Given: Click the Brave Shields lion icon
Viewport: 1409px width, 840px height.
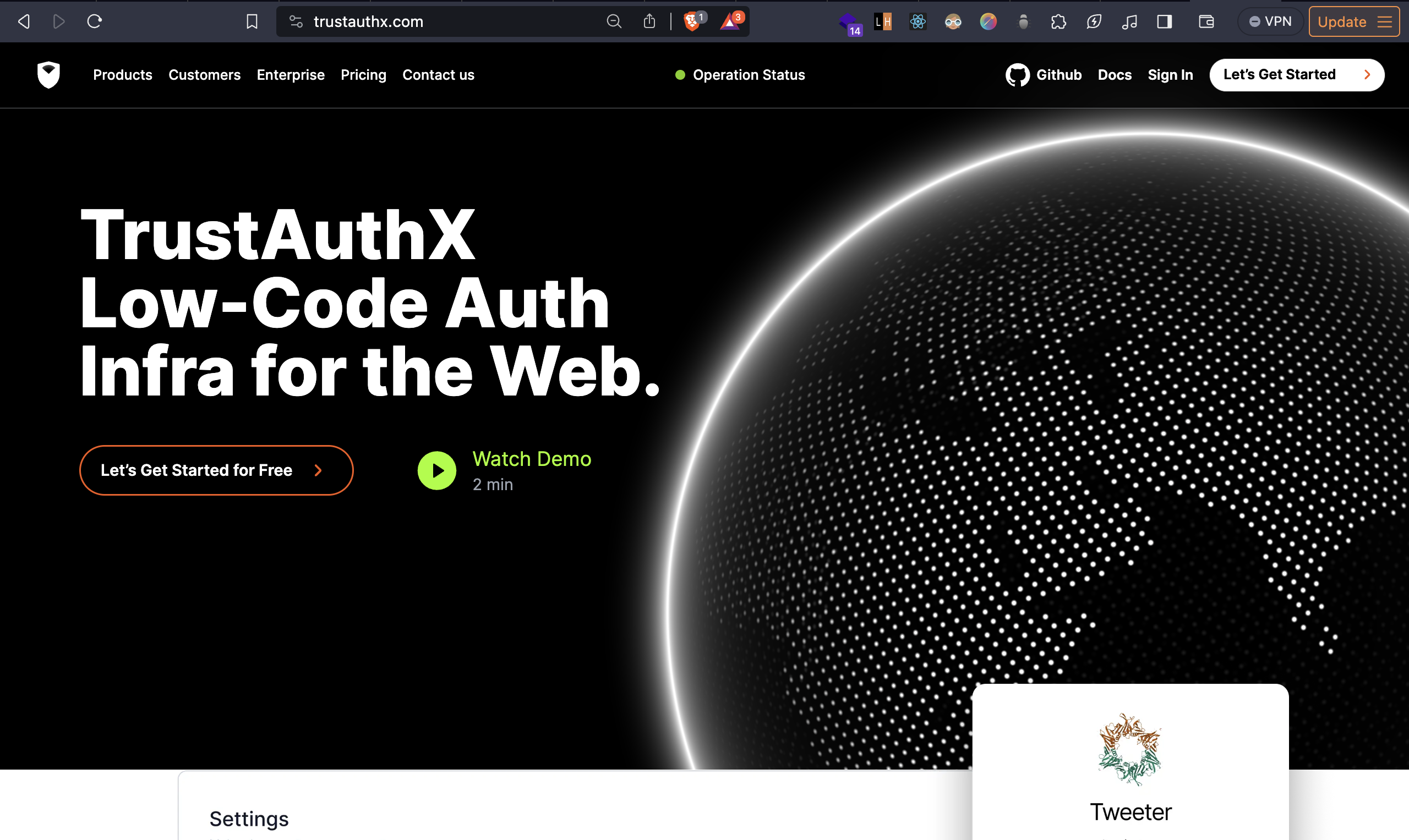Looking at the screenshot, I should click(691, 21).
